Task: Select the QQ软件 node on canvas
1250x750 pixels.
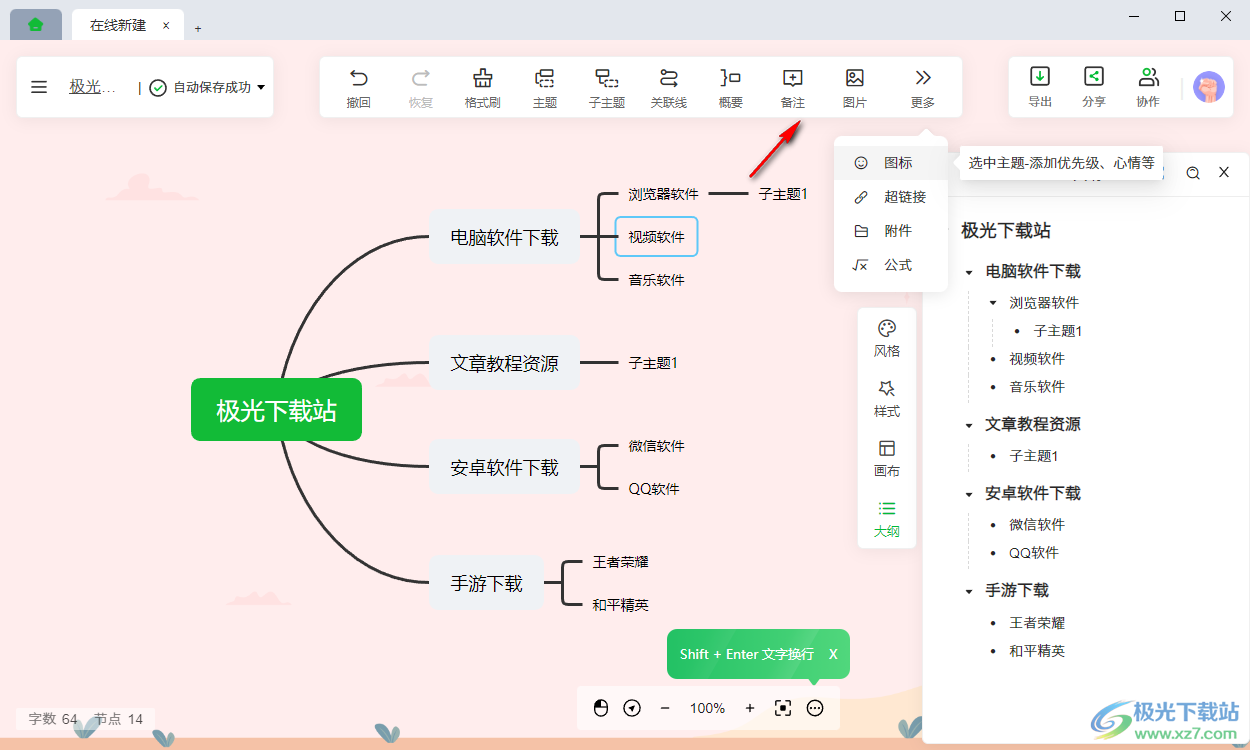Action: [x=654, y=489]
